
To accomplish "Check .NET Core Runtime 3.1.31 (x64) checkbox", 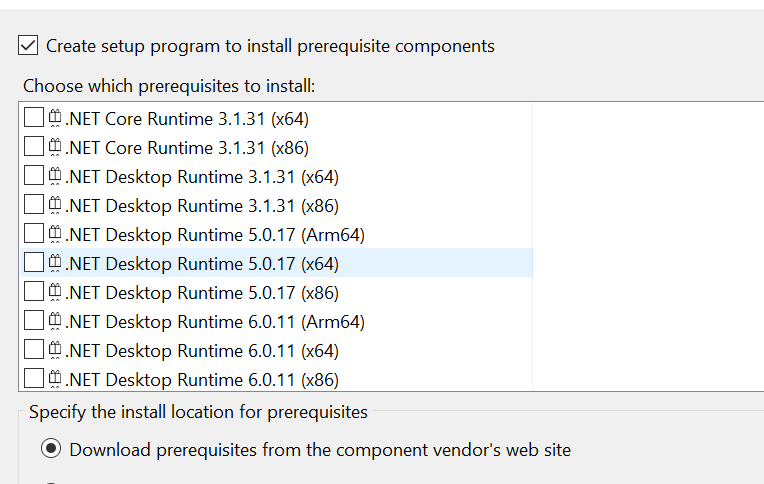I will [34, 119].
